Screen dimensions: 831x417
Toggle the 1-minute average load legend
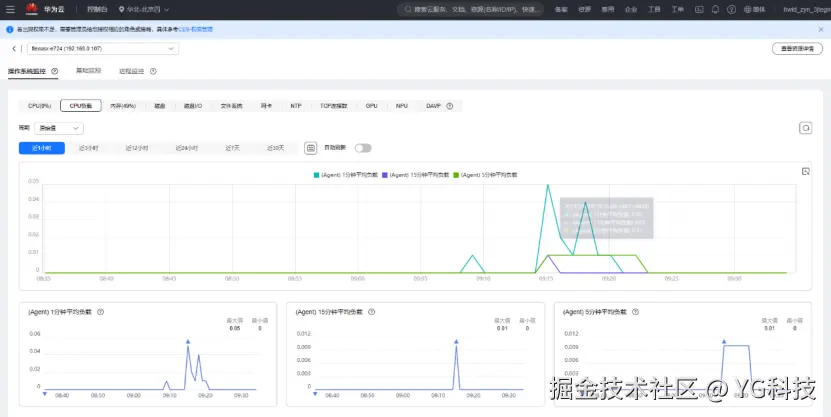coord(346,175)
